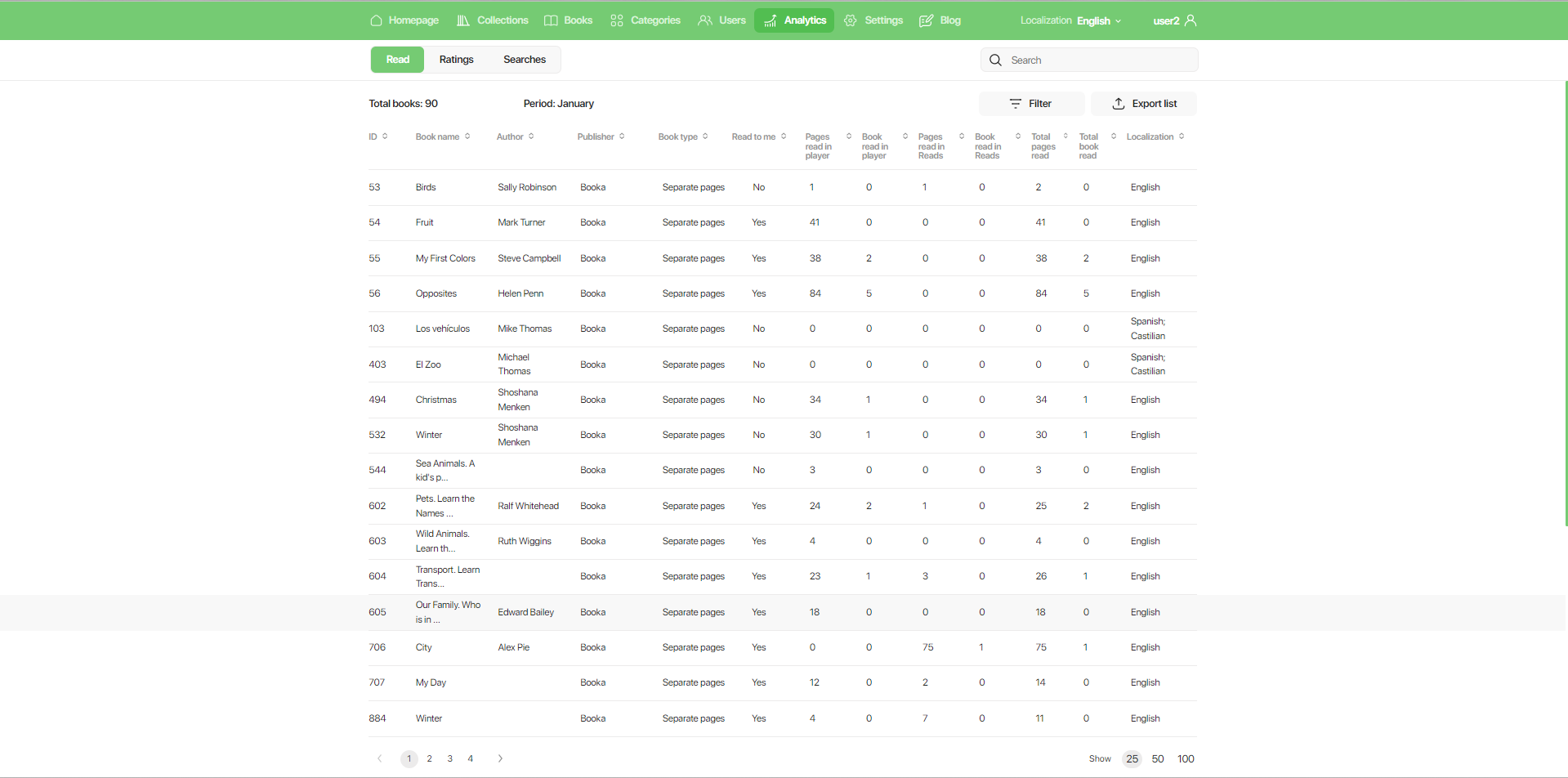Switch to the Searches tab
The height and width of the screenshot is (778, 1568).
(525, 60)
